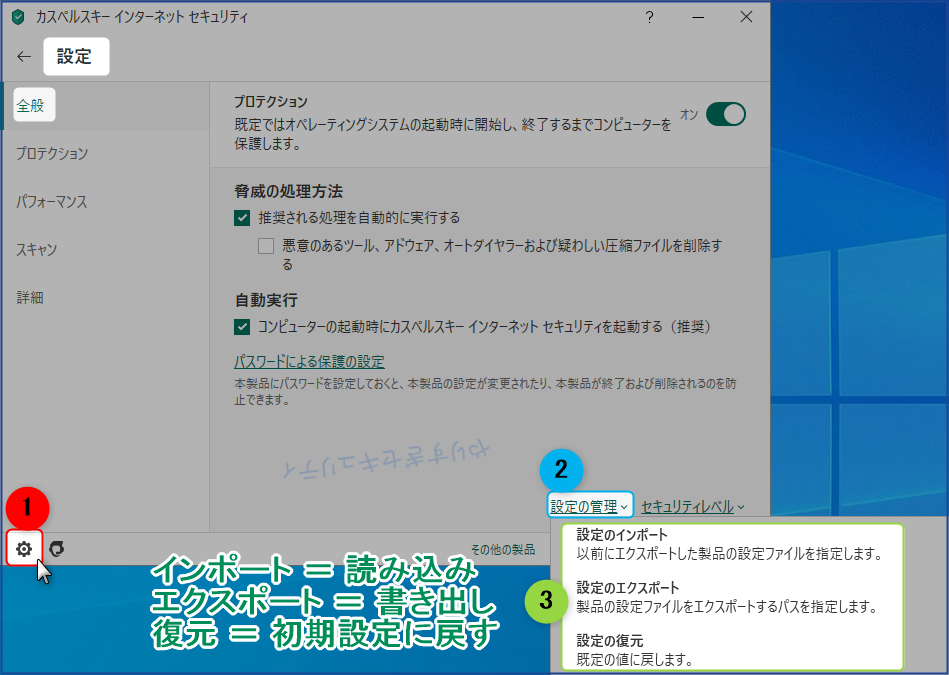
Task: Click the note 本製品にパスワードを設定しておくと
Action: point(485,392)
